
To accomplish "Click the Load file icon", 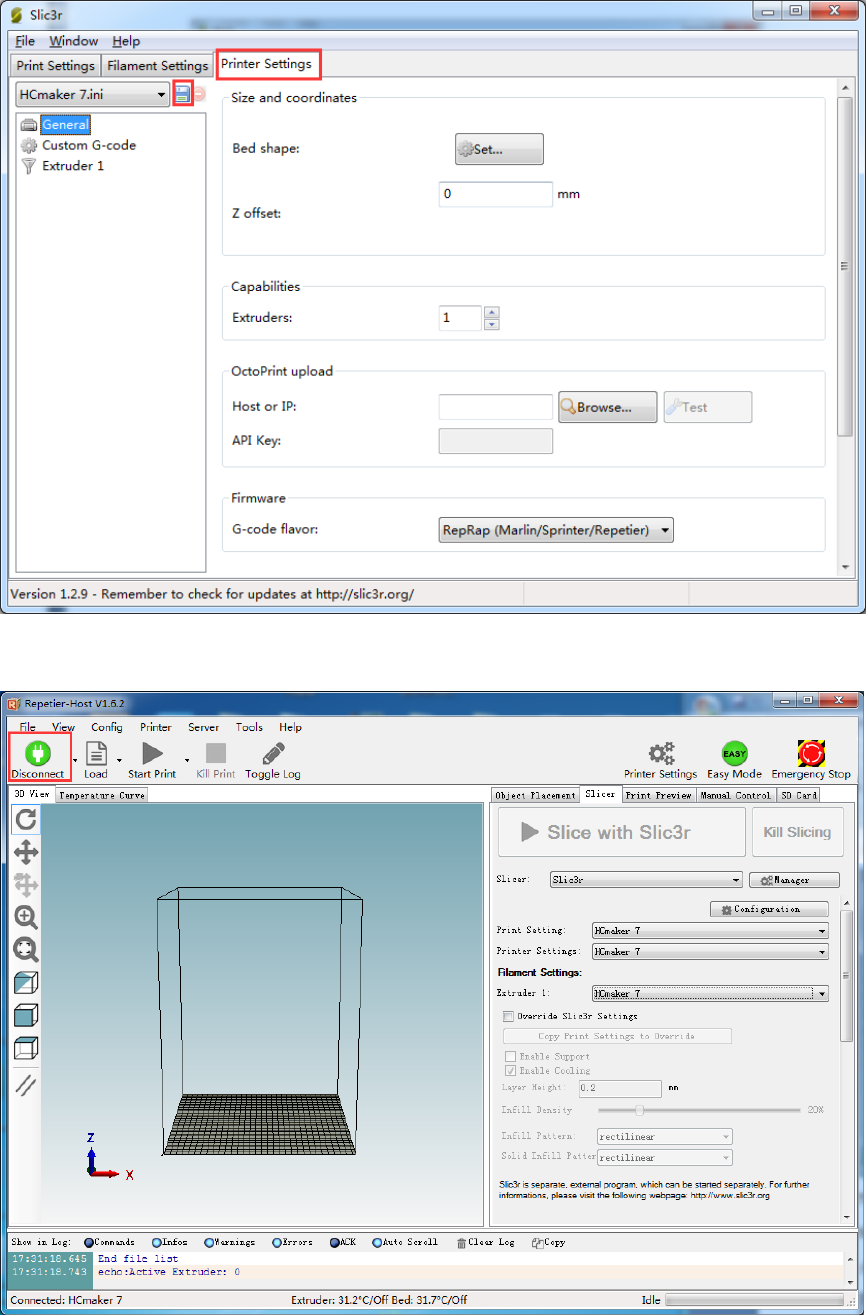I will click(x=96, y=753).
